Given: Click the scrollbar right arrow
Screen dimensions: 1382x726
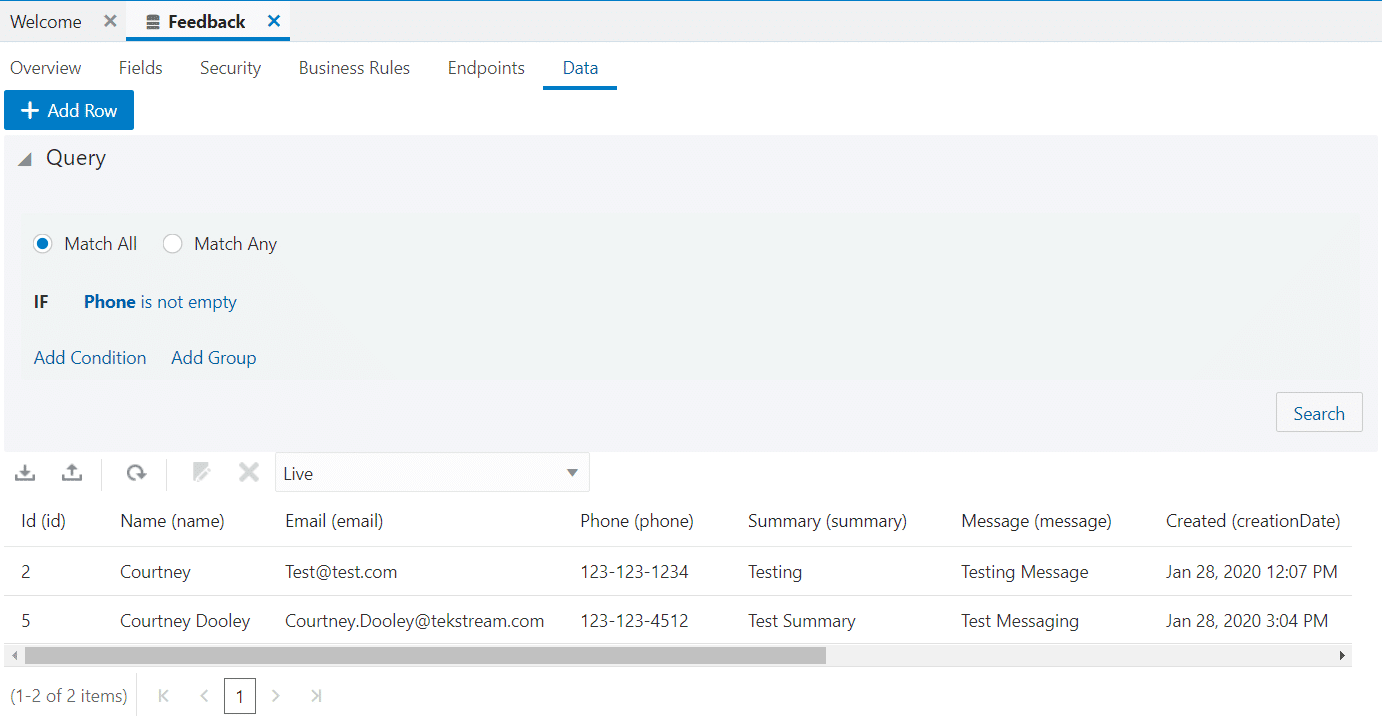Looking at the screenshot, I should 1343,656.
